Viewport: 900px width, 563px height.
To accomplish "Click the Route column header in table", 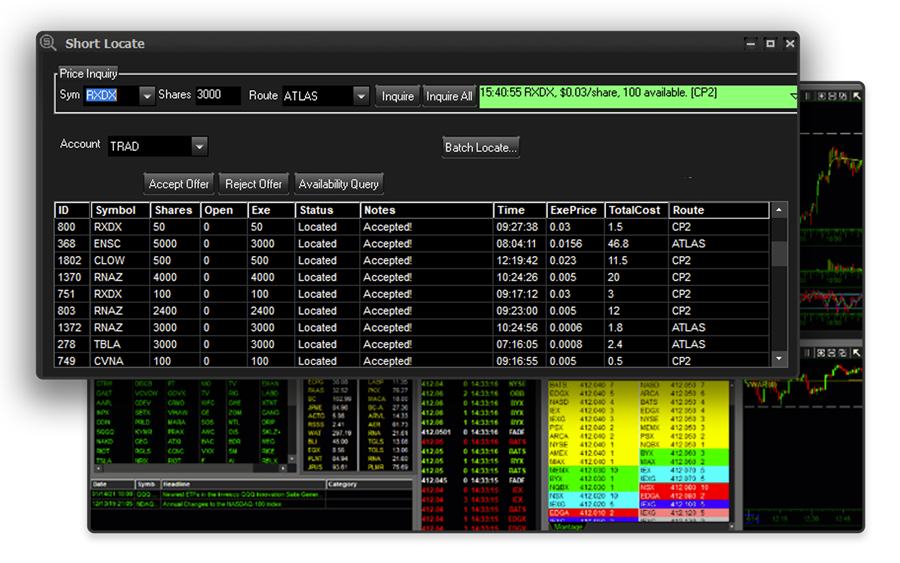I will pos(719,210).
